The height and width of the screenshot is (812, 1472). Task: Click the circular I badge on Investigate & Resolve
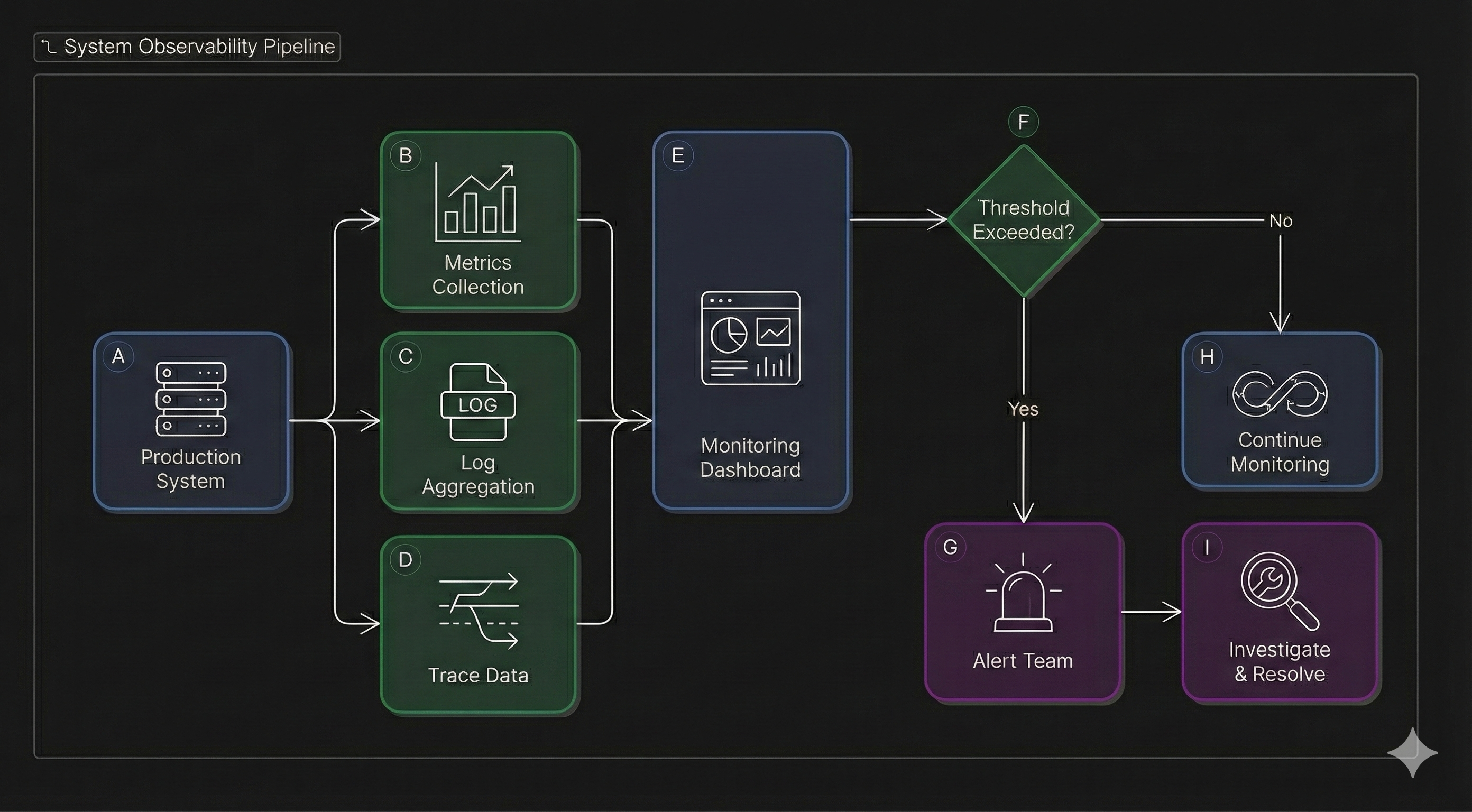click(x=1206, y=547)
